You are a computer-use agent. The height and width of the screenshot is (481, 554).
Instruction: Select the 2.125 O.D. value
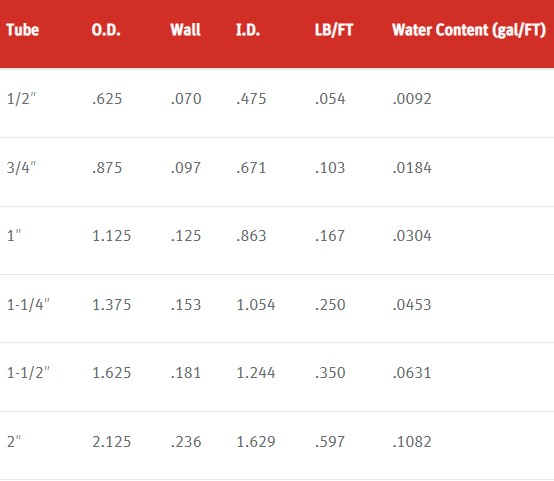click(x=112, y=442)
